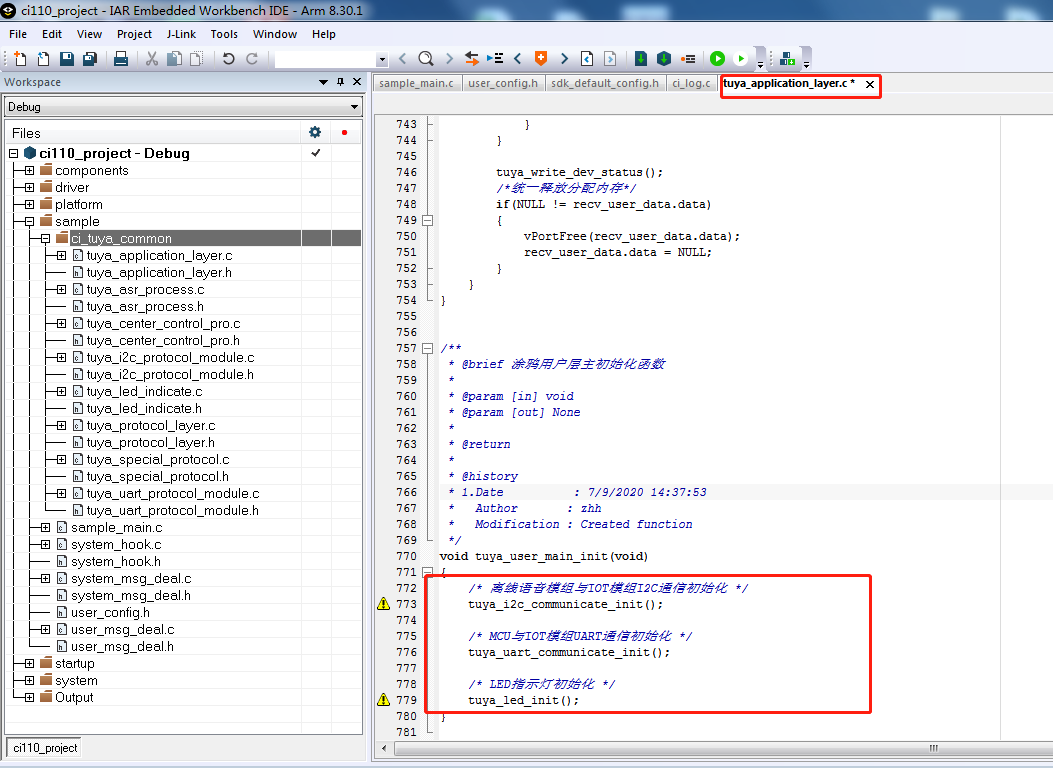
Task: Switch to the sample_main.c editor tab
Action: pyautogui.click(x=416, y=83)
